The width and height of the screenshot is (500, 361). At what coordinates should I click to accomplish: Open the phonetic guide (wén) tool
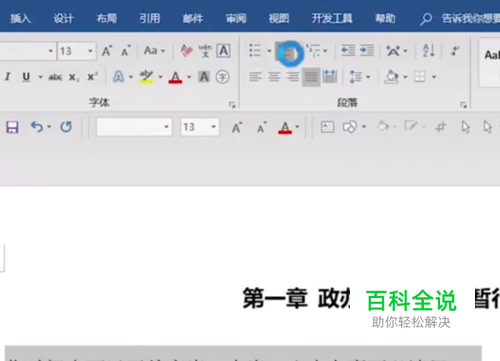tap(205, 51)
